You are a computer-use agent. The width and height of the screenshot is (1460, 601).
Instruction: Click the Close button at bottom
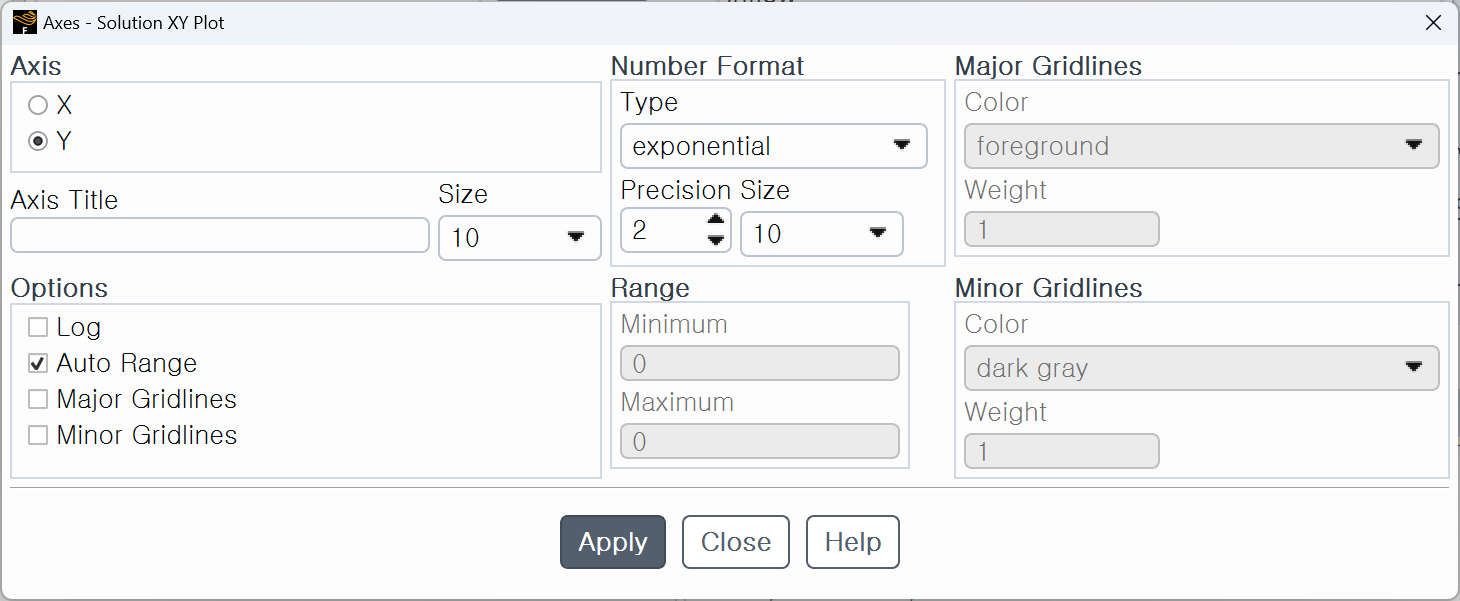(x=736, y=542)
